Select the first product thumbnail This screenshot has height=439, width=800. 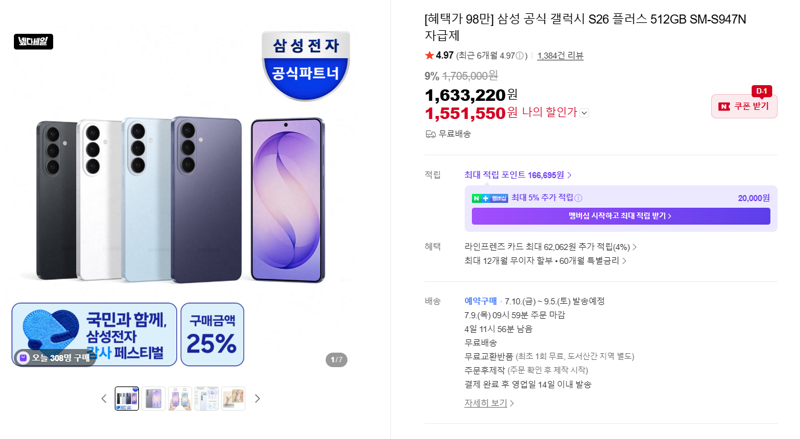coord(127,399)
